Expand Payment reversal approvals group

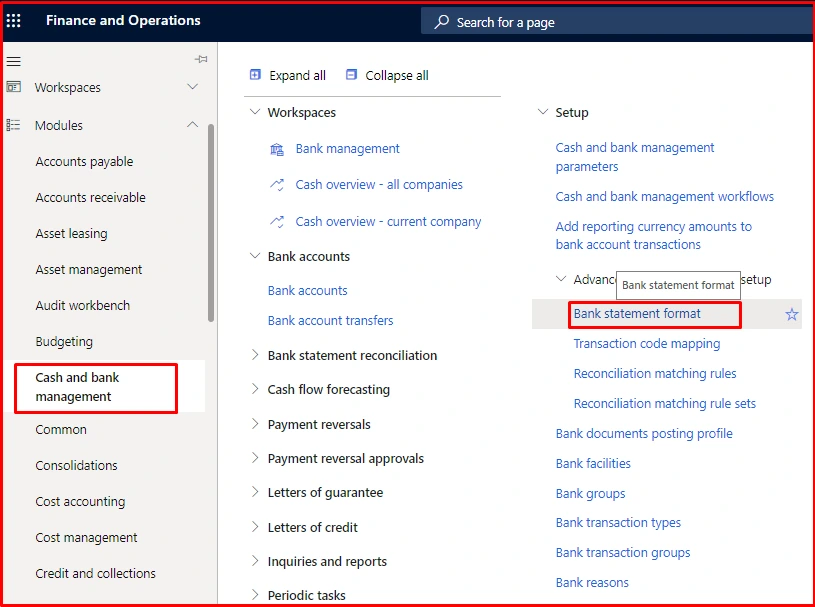coord(255,458)
